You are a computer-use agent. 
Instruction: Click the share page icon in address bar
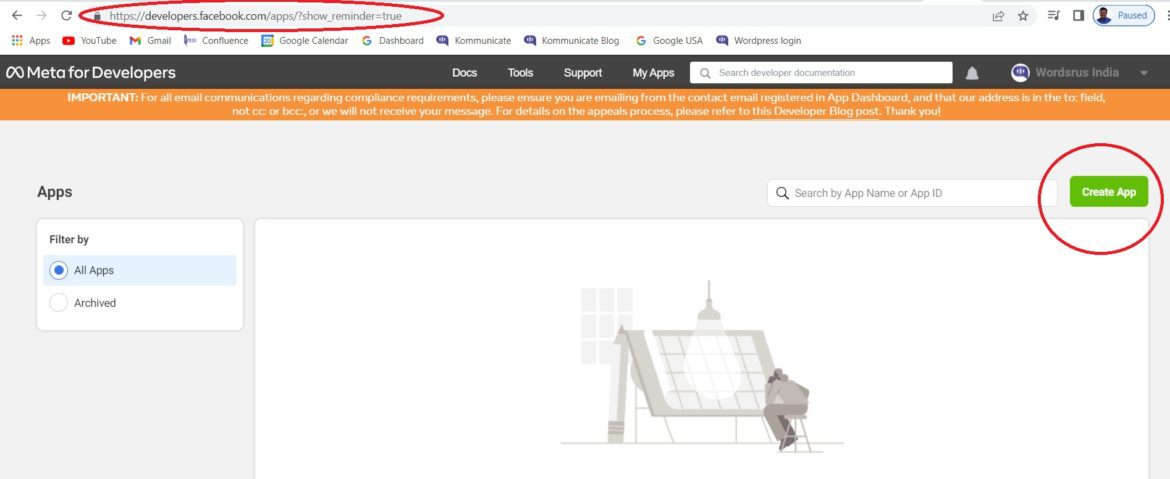pyautogui.click(x=998, y=16)
